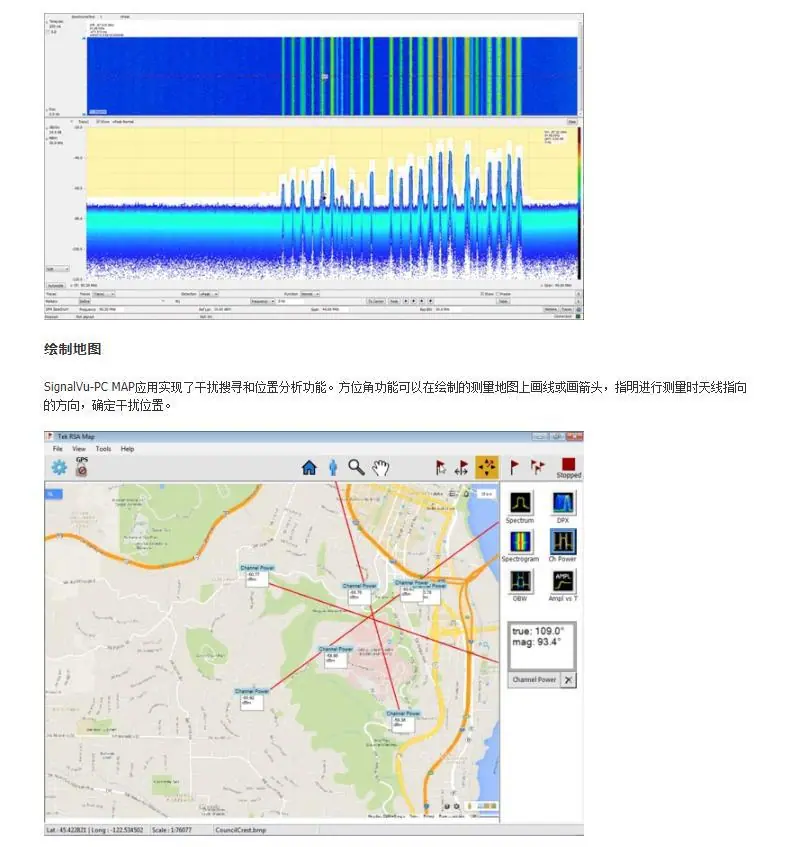Click the red Stopped record button
The width and height of the screenshot is (790, 847).
[568, 468]
